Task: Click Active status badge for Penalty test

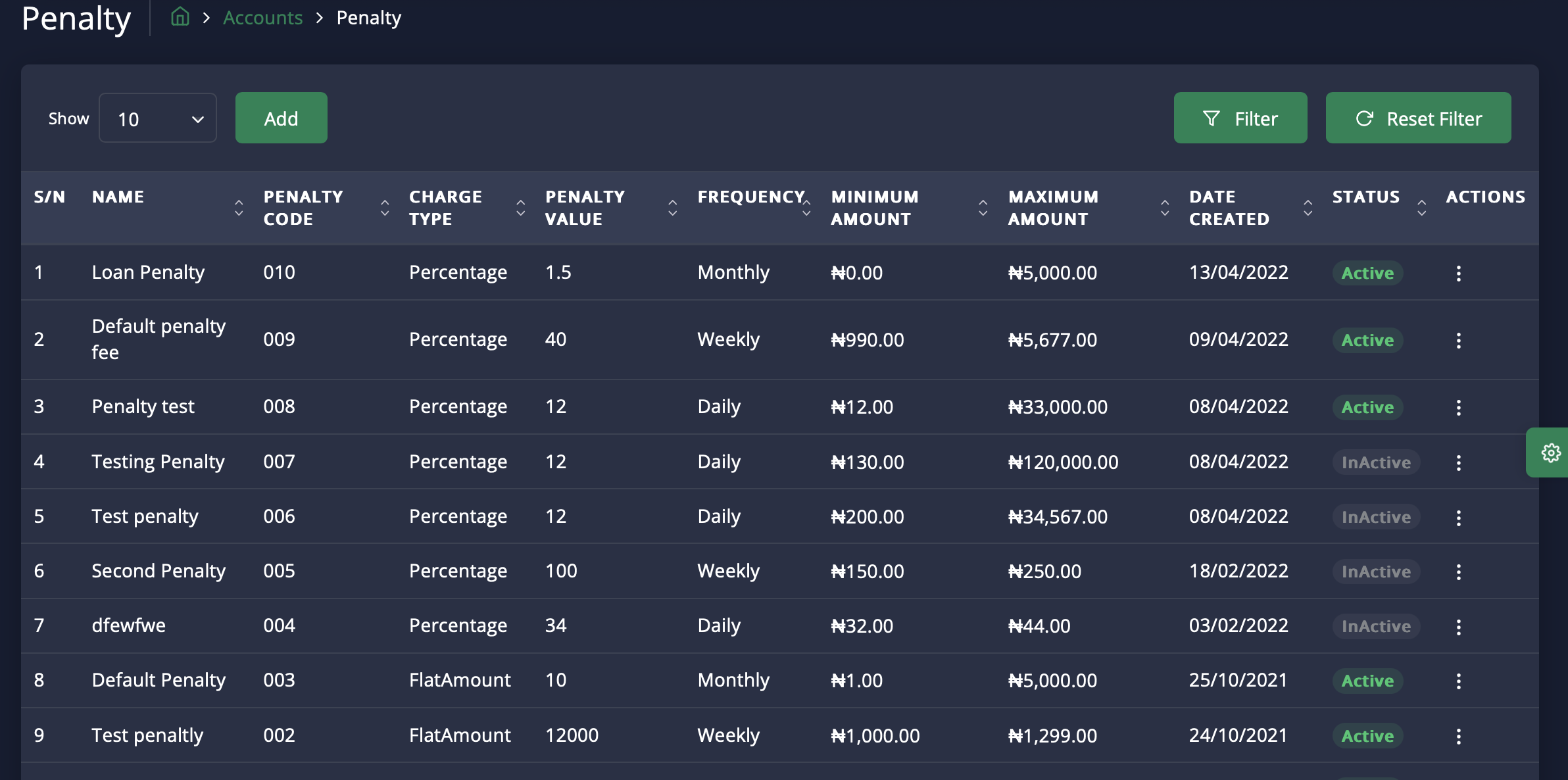Action: click(1367, 407)
